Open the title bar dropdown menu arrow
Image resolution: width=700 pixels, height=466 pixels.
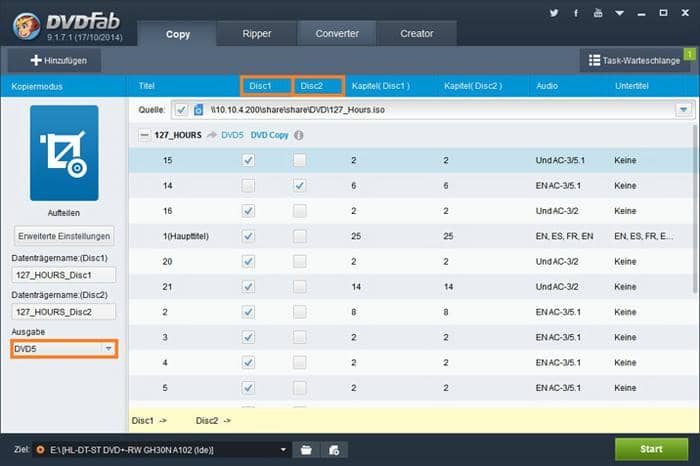(620, 13)
